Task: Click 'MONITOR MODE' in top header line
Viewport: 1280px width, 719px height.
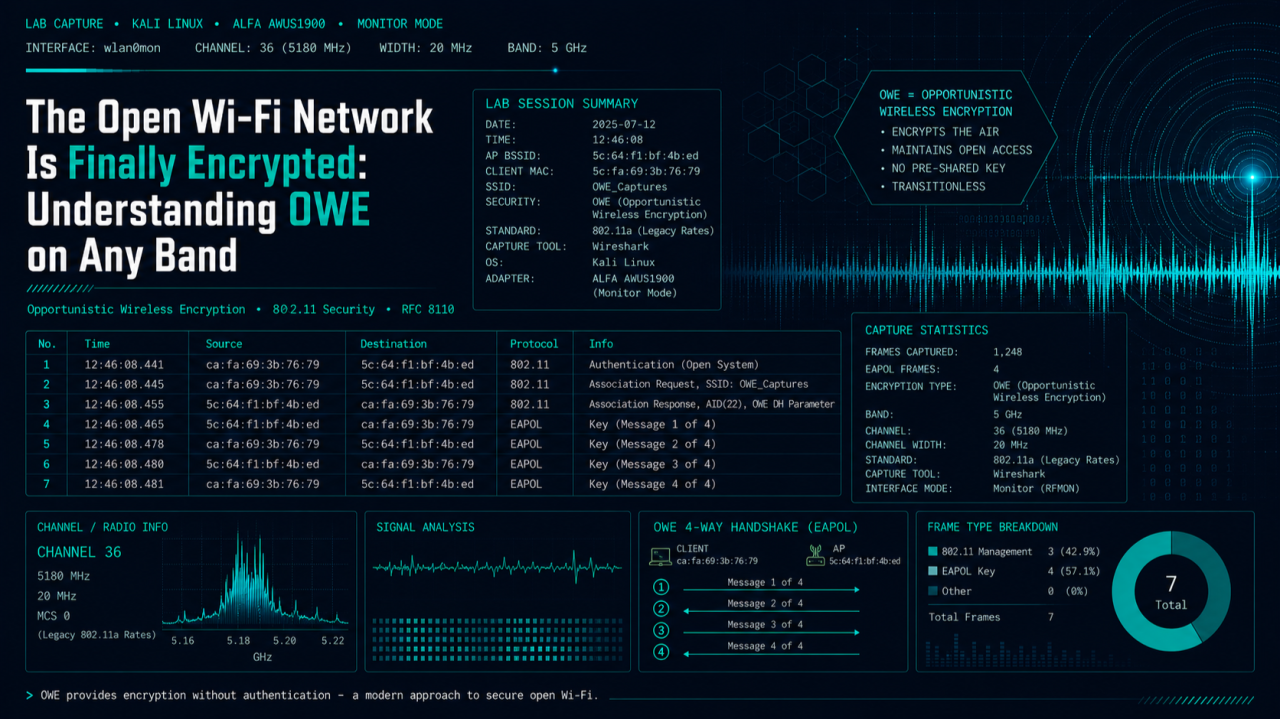Action: 399,24
